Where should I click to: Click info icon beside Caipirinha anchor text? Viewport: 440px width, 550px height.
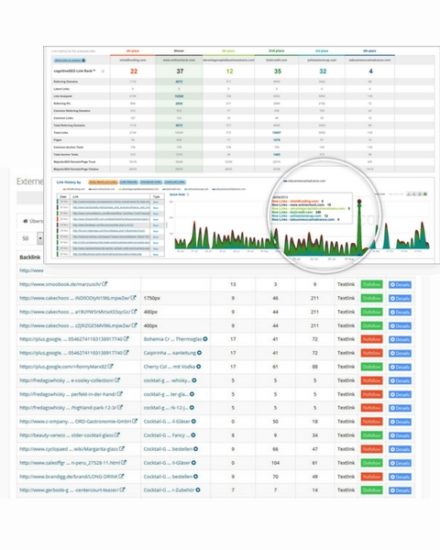tap(199, 353)
